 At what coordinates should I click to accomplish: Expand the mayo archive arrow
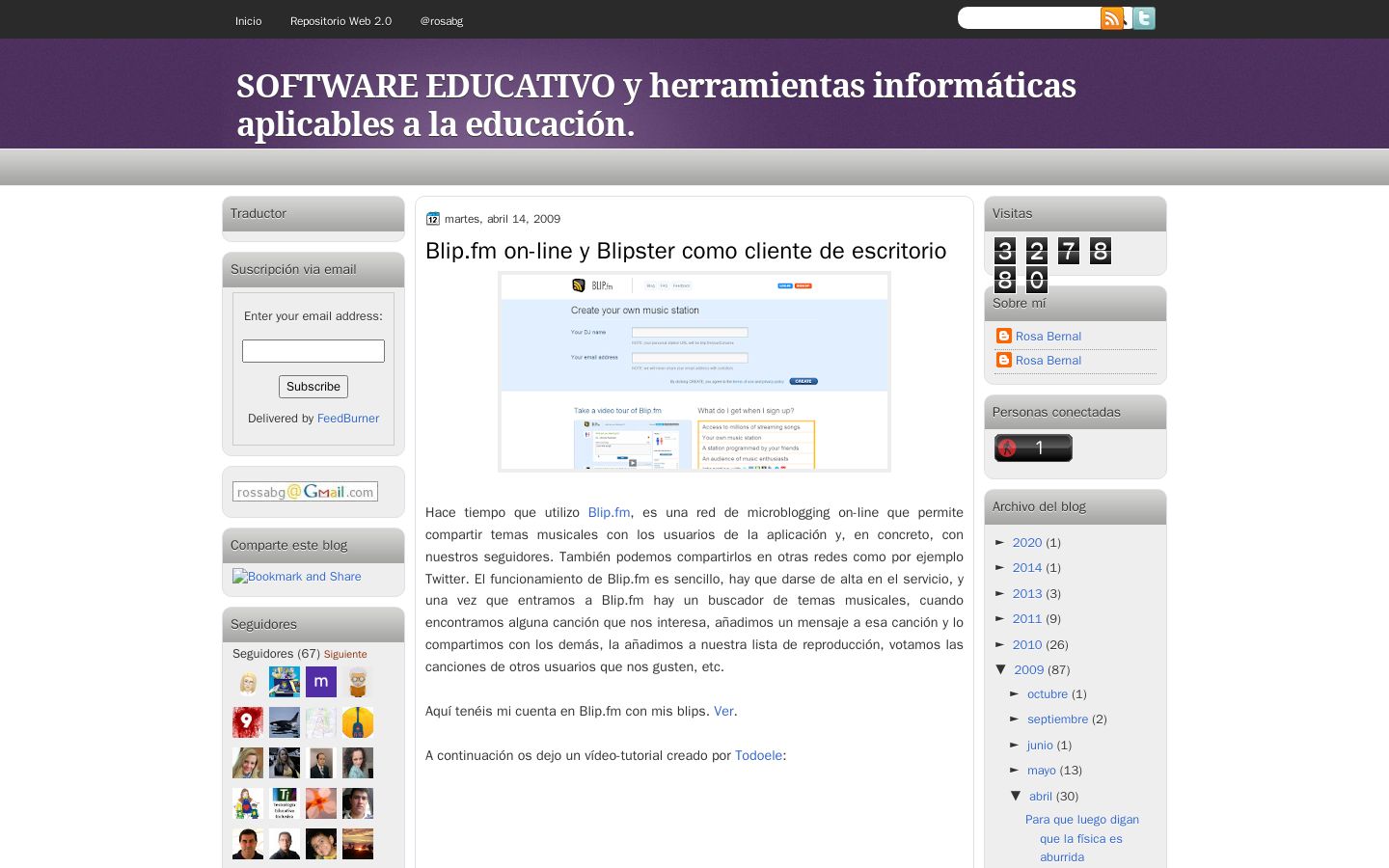1016,771
